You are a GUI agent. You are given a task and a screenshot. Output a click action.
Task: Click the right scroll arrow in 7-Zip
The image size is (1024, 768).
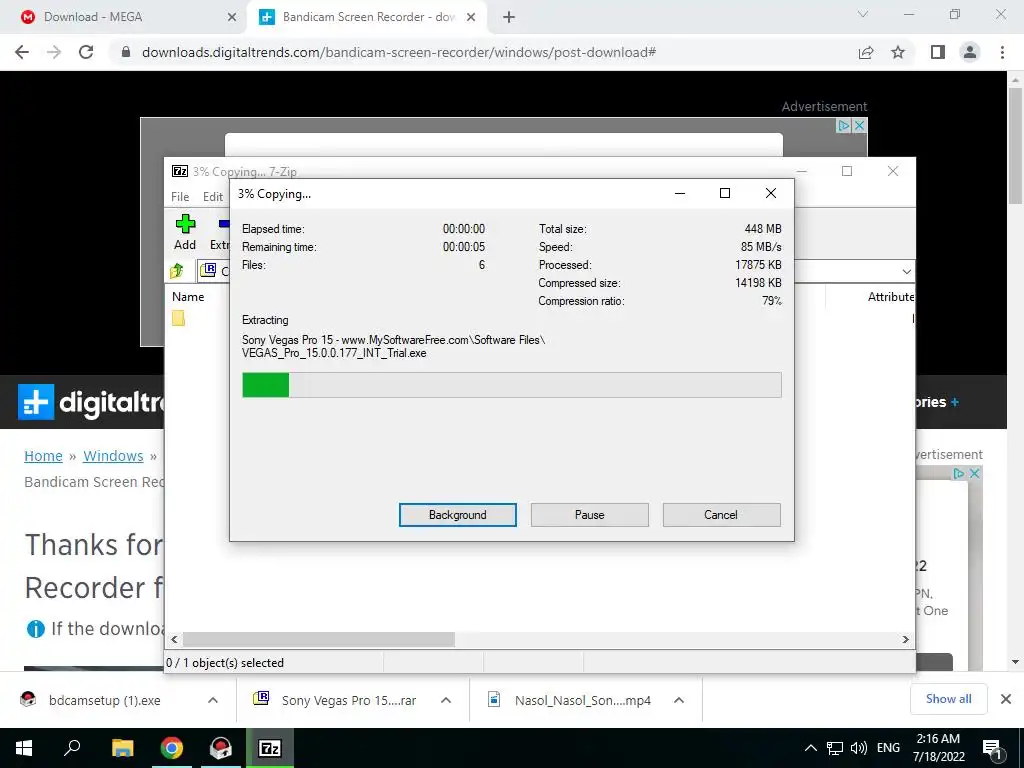pos(905,639)
